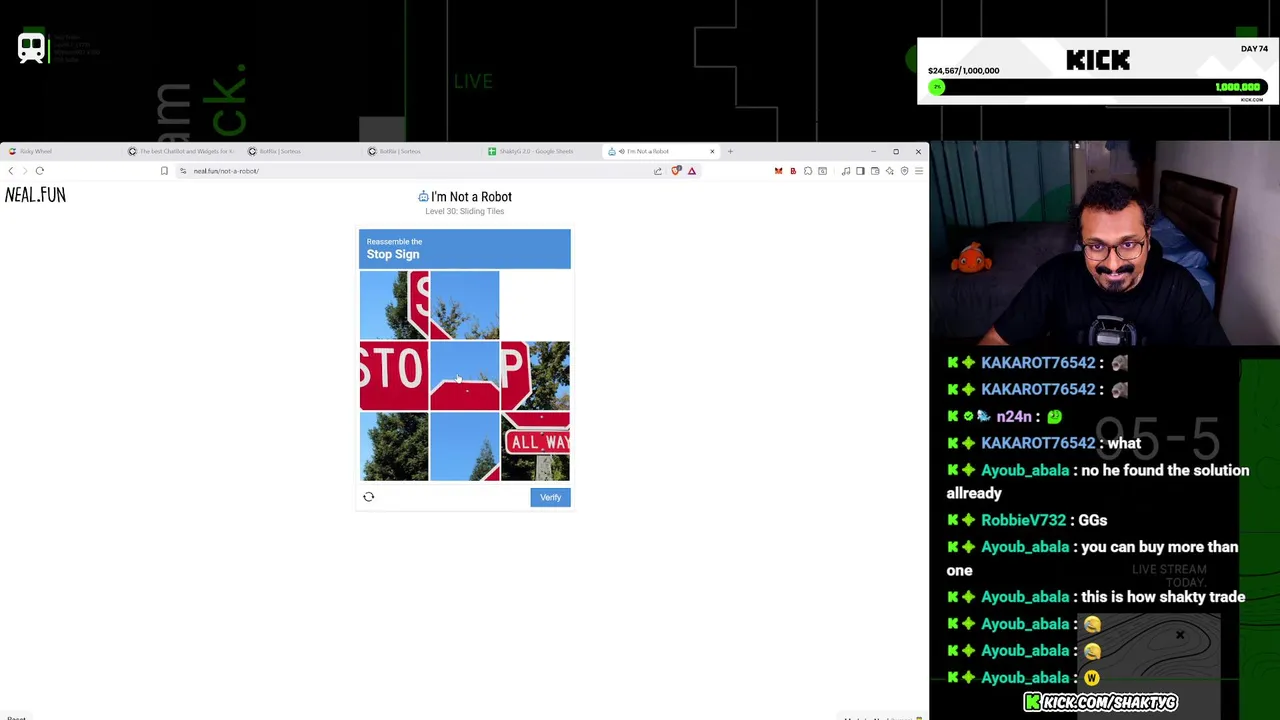Image resolution: width=1280 pixels, height=720 pixels.
Task: Open the browser hamburger menu
Action: 919,171
